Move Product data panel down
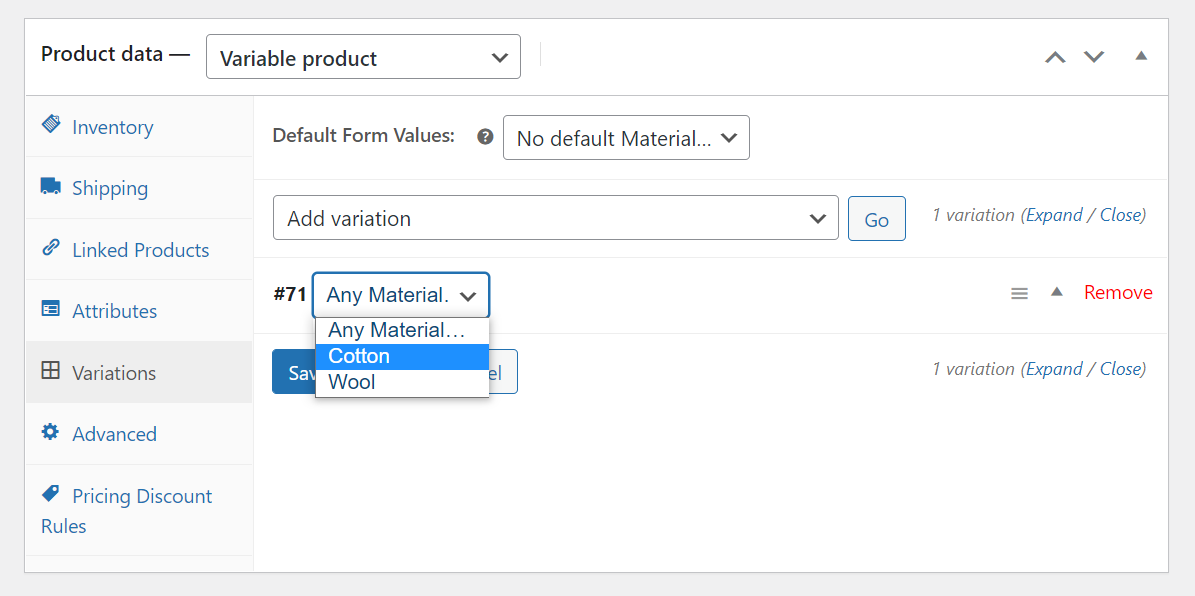This screenshot has width=1195, height=596. click(x=1094, y=57)
